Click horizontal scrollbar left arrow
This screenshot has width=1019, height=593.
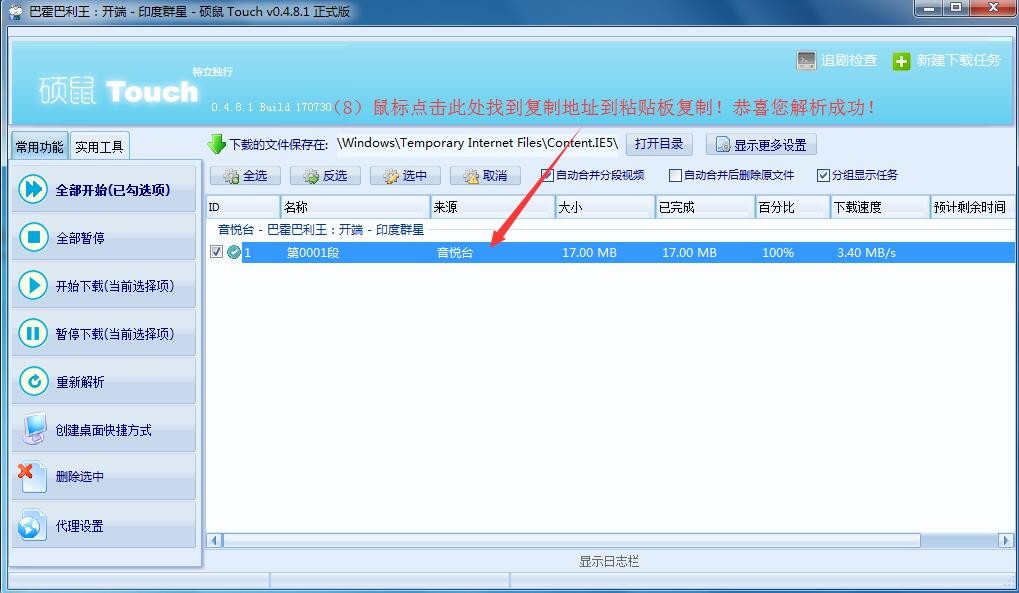tap(214, 540)
